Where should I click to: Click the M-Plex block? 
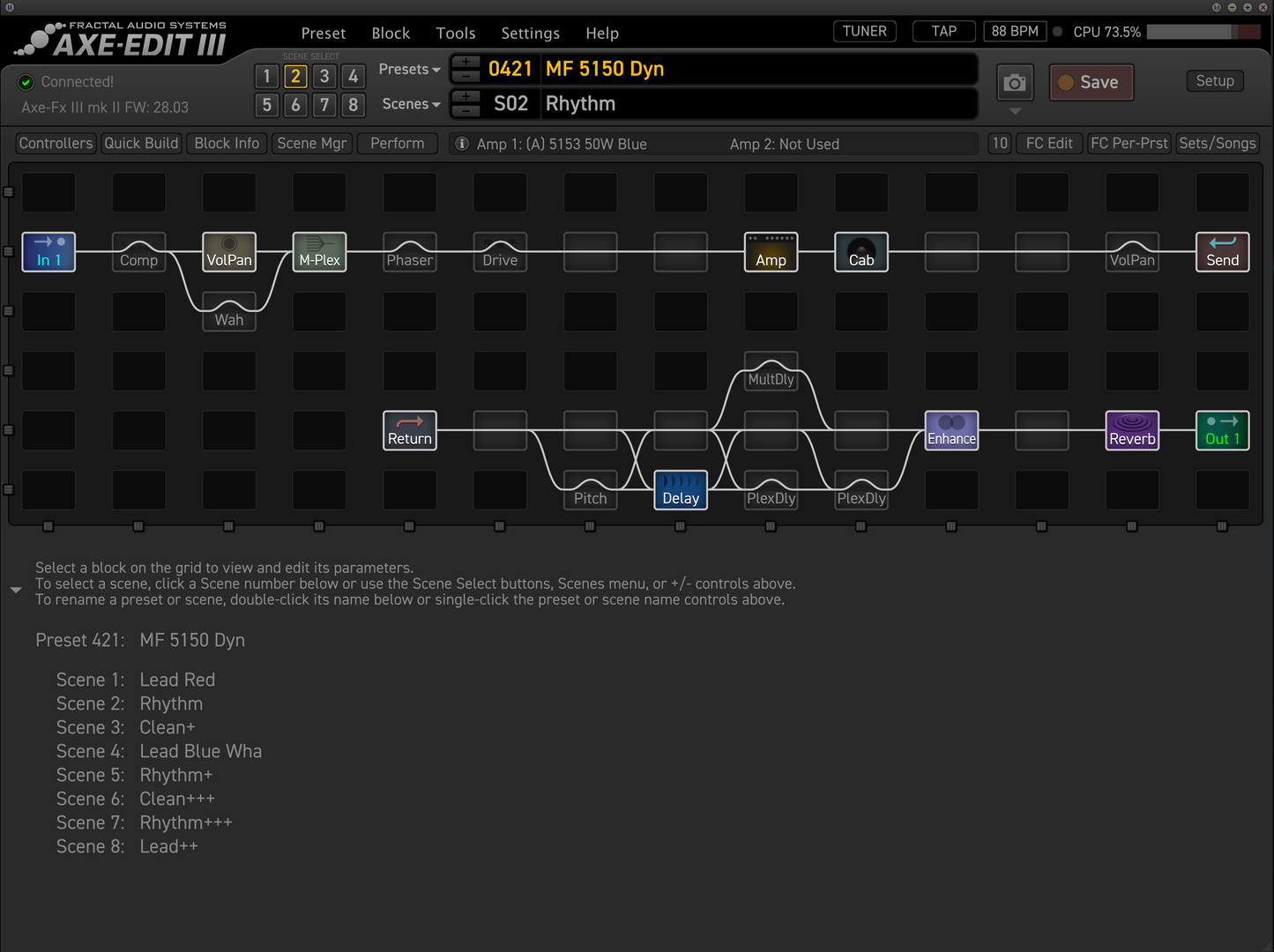point(319,252)
